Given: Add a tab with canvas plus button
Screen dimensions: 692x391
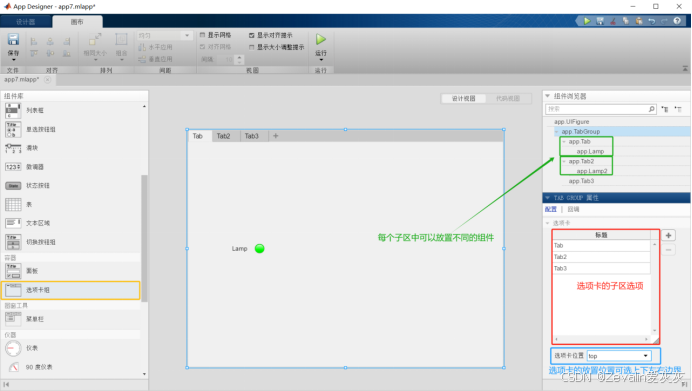Looking at the screenshot, I should coord(276,136).
